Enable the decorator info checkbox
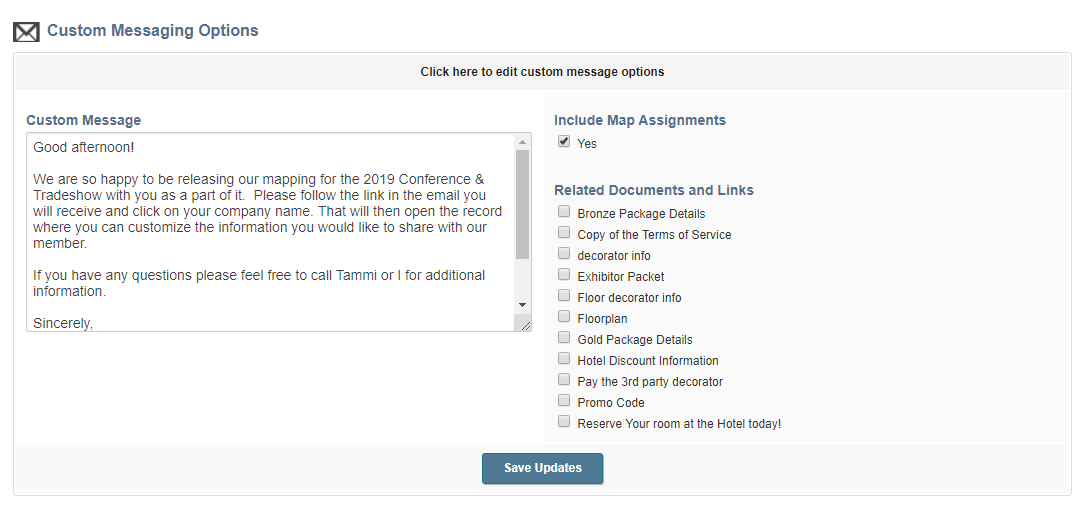Image resolution: width=1085 pixels, height=512 pixels. pos(564,253)
